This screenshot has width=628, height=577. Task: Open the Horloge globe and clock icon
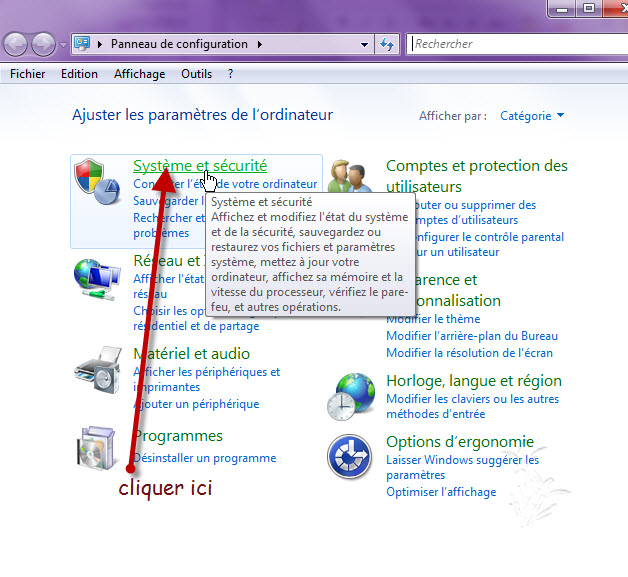pos(351,396)
